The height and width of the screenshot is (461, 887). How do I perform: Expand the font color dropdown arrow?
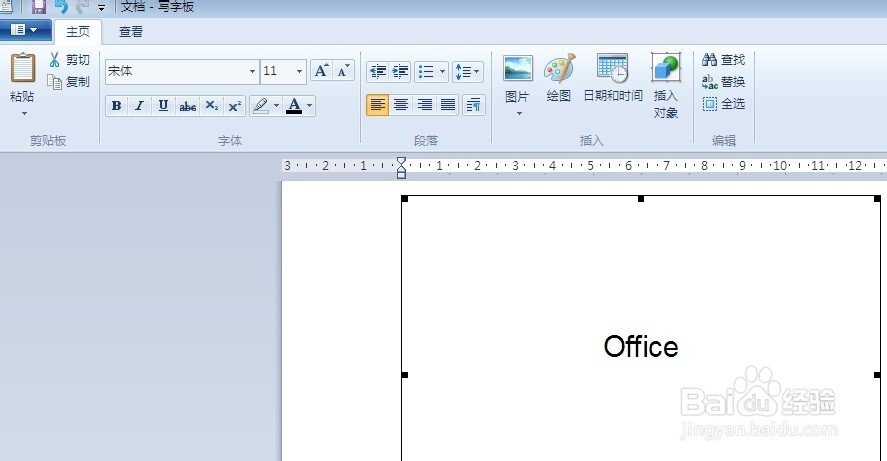coord(309,106)
